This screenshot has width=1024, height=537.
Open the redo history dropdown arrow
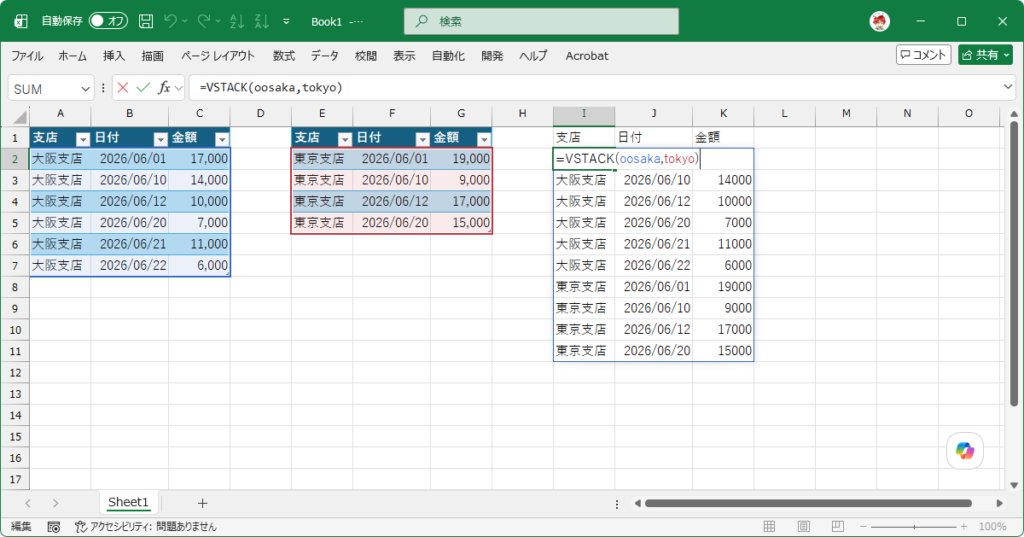coord(218,22)
